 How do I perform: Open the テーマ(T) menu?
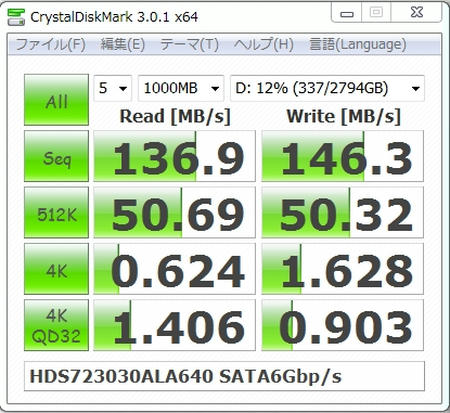point(189,44)
